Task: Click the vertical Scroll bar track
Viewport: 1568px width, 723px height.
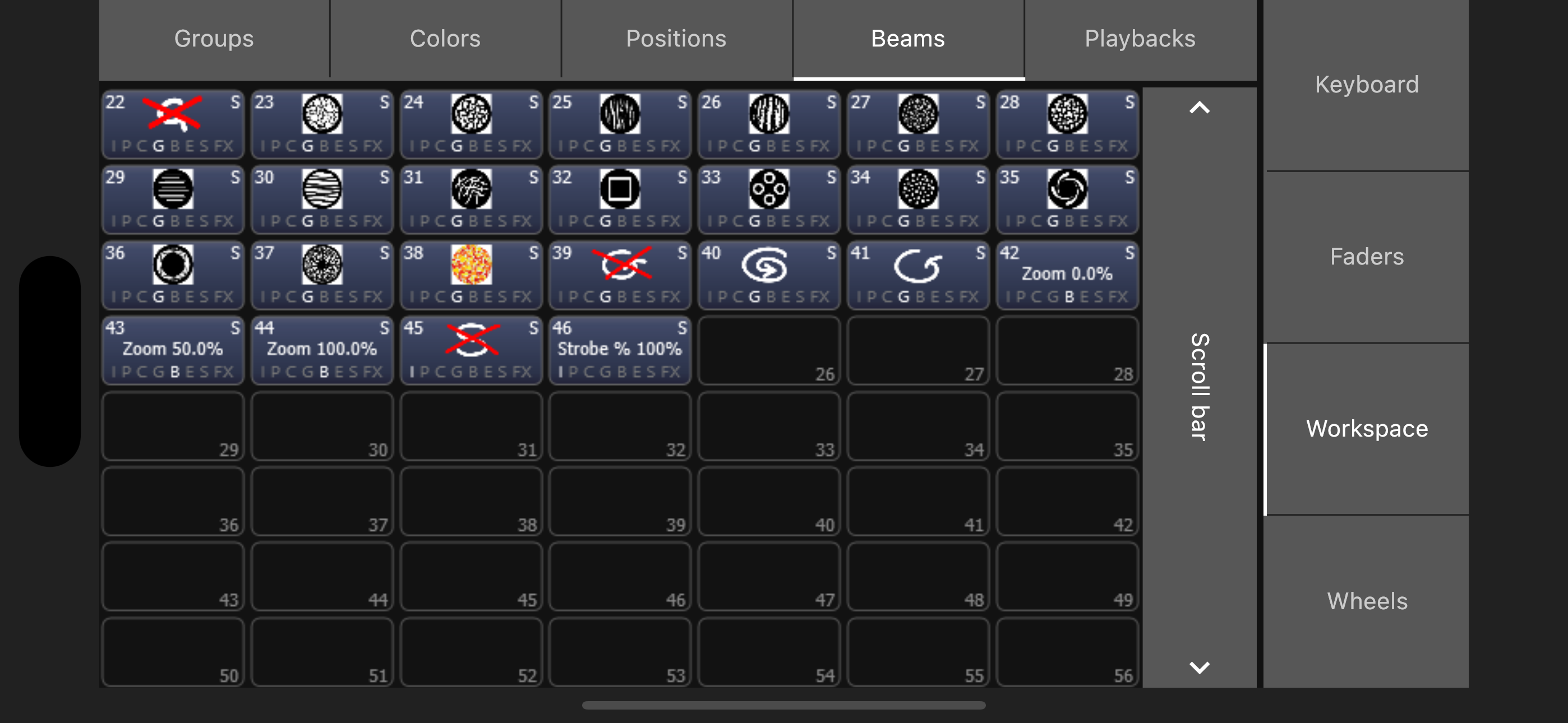Action: coord(1199,387)
